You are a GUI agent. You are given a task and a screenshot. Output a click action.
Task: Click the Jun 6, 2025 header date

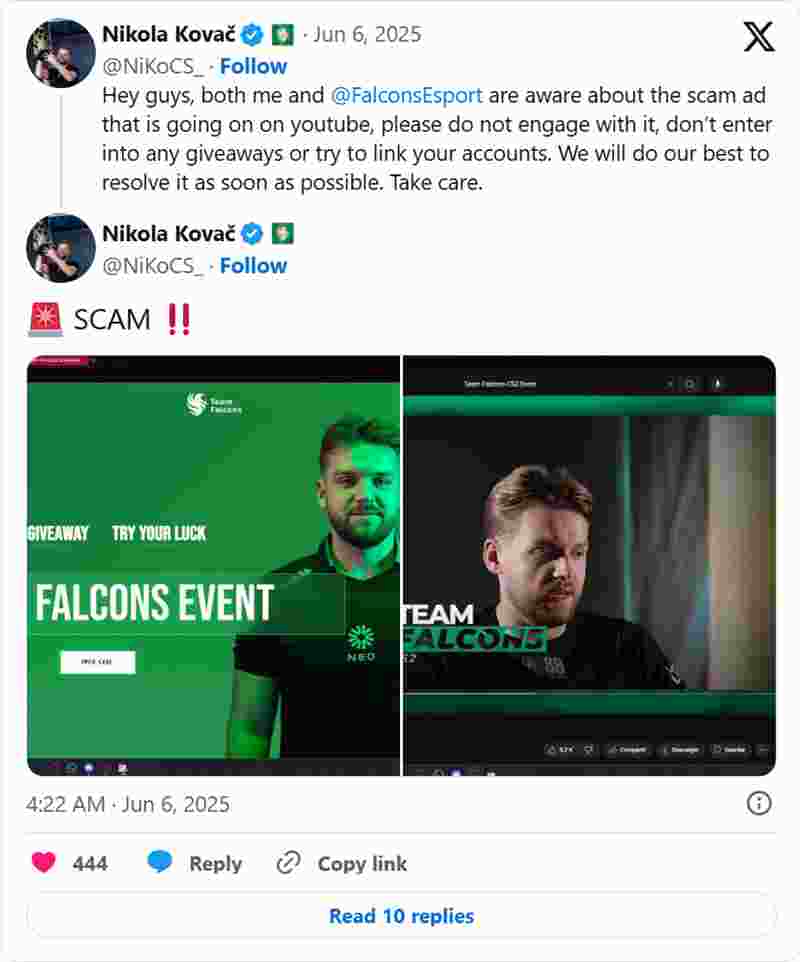click(367, 34)
